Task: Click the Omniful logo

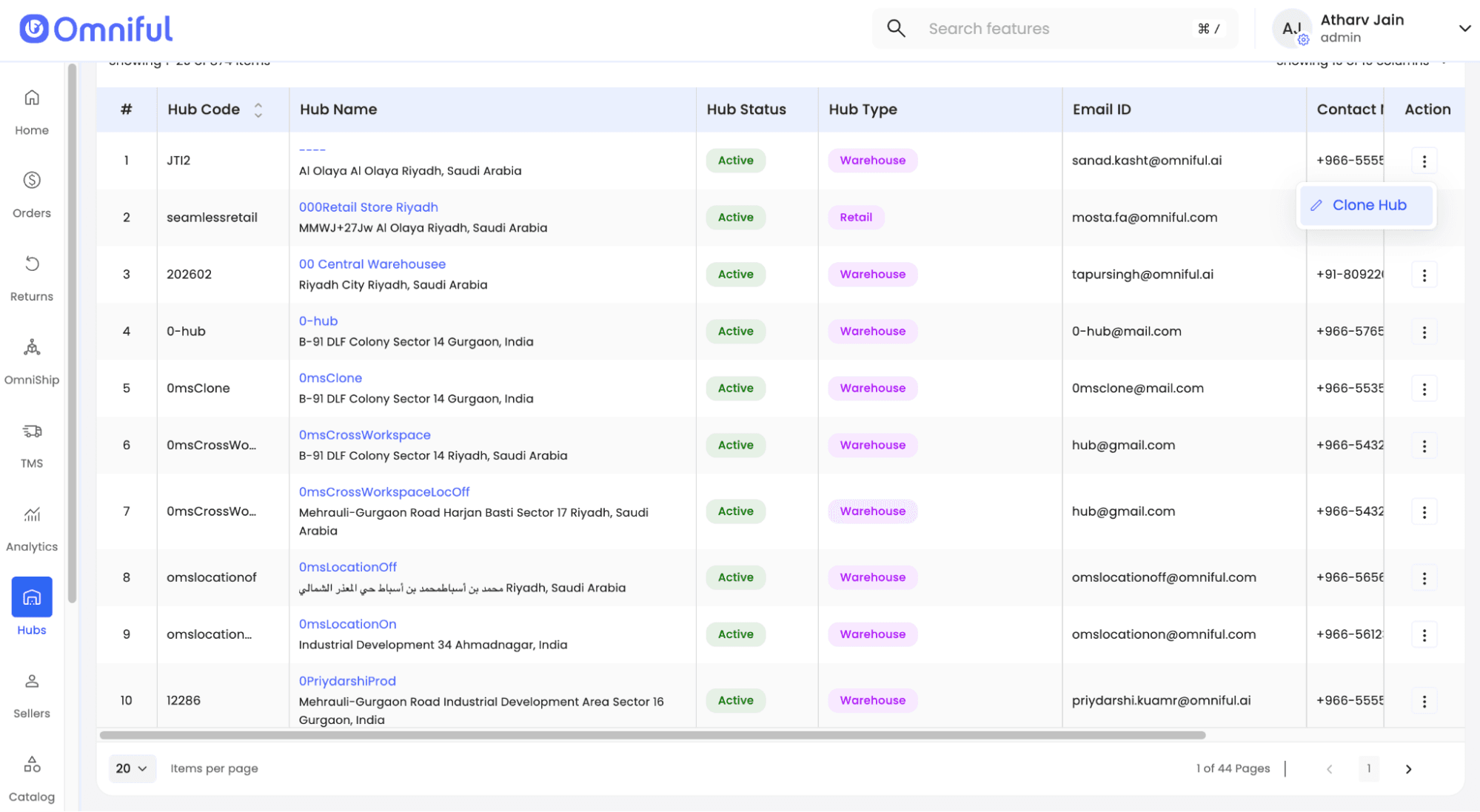Action: click(x=96, y=30)
